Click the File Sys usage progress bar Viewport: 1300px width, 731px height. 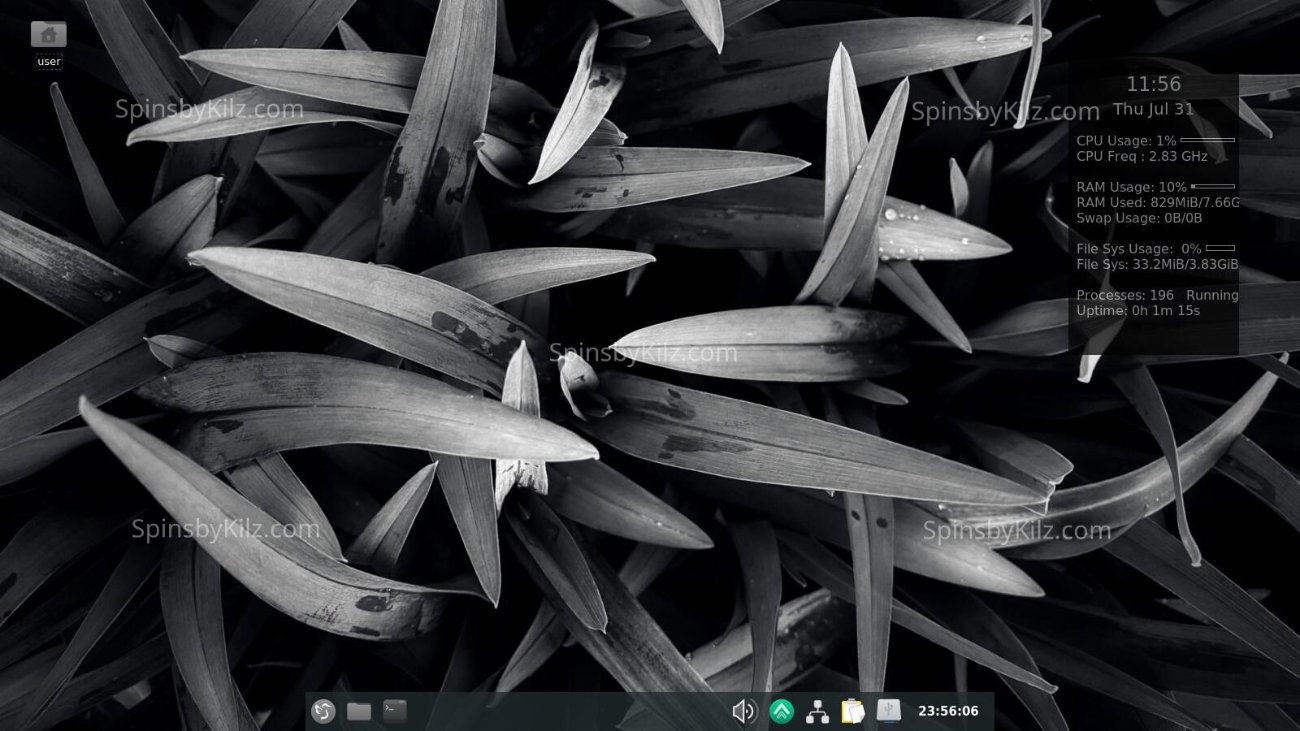tap(1220, 247)
